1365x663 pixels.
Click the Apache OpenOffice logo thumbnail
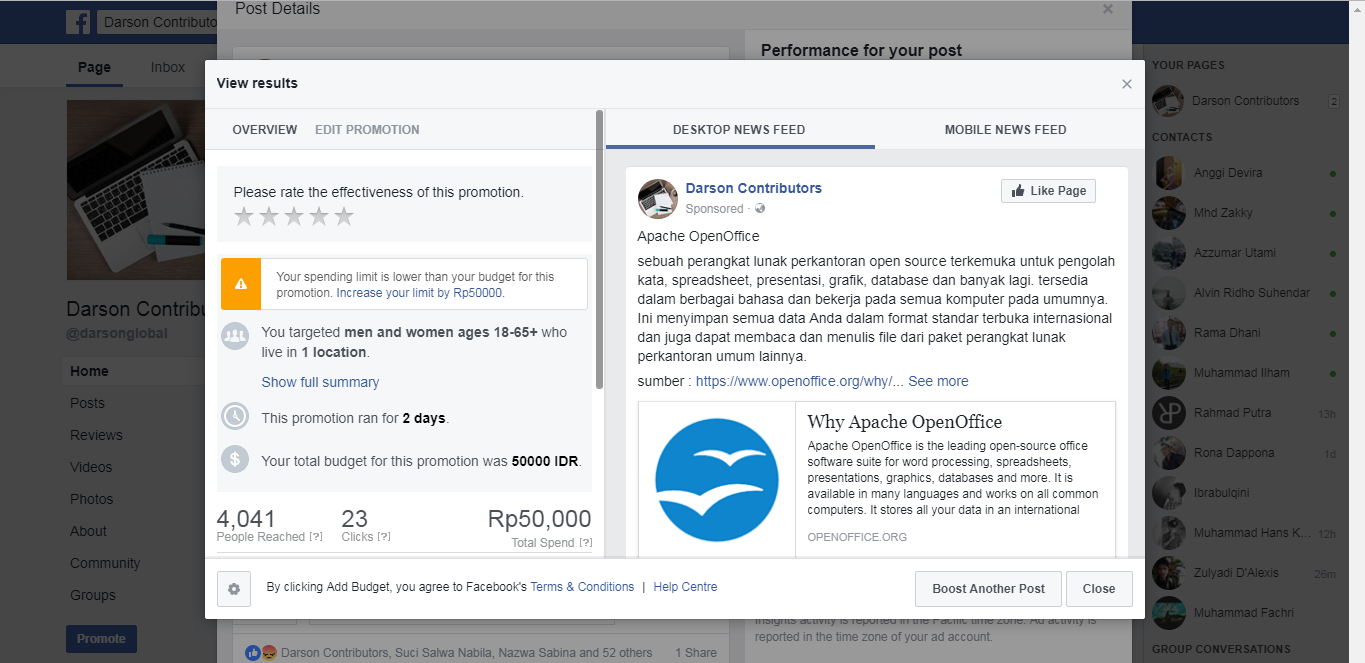717,481
